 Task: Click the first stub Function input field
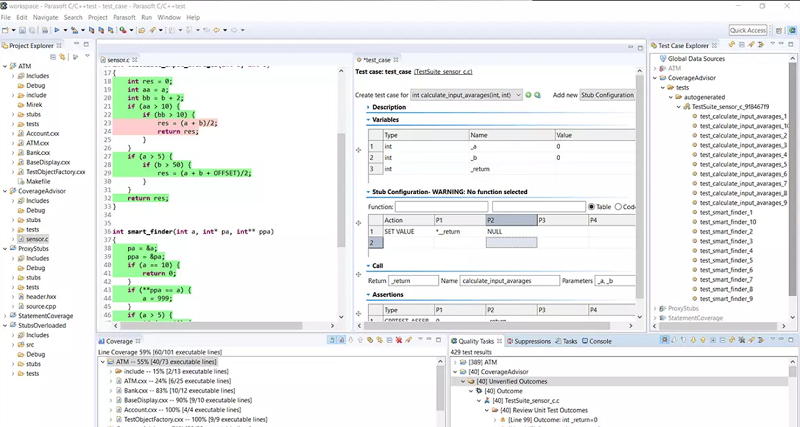[x=441, y=207]
